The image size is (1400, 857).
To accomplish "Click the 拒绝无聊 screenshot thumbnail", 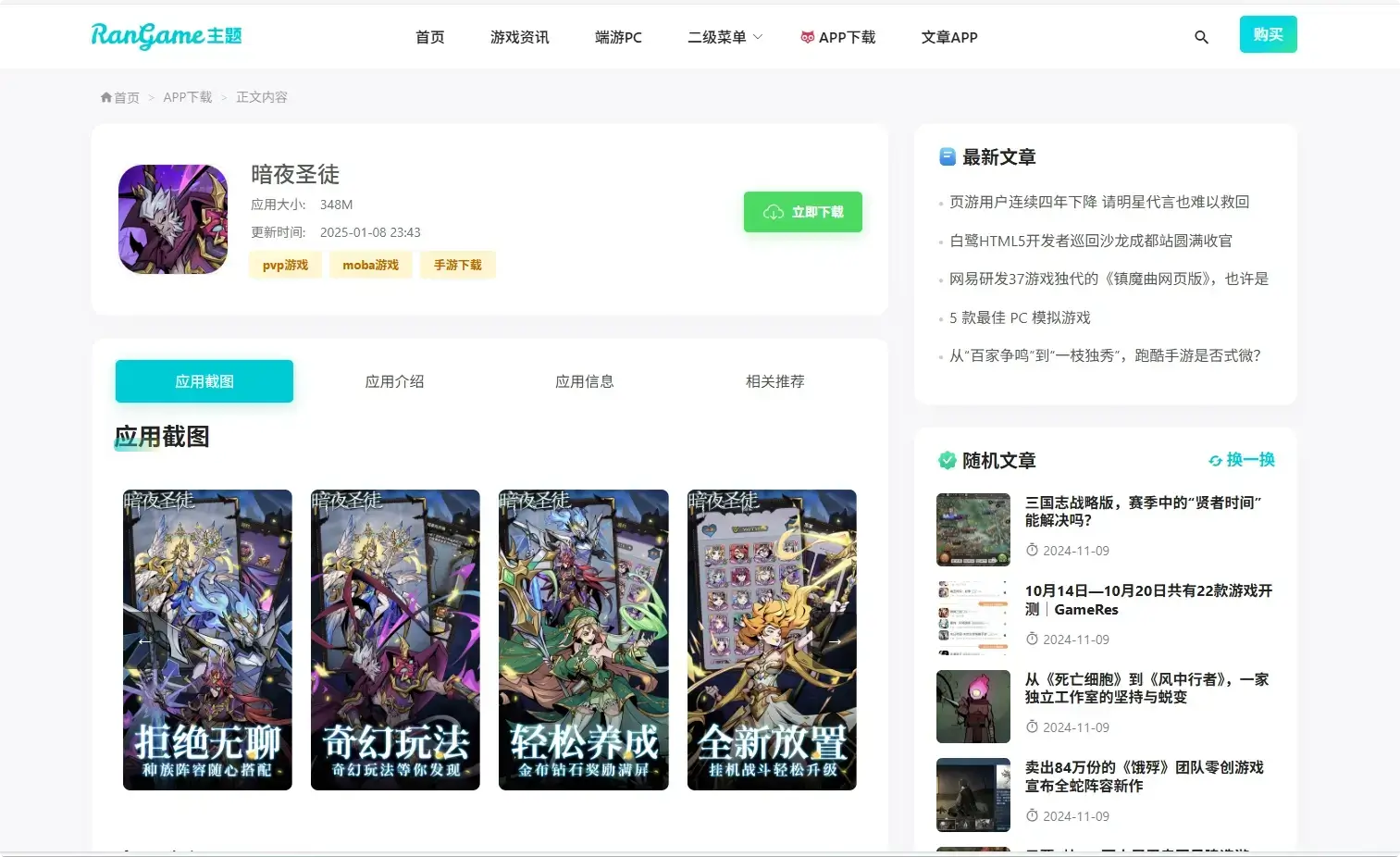I will tap(207, 640).
